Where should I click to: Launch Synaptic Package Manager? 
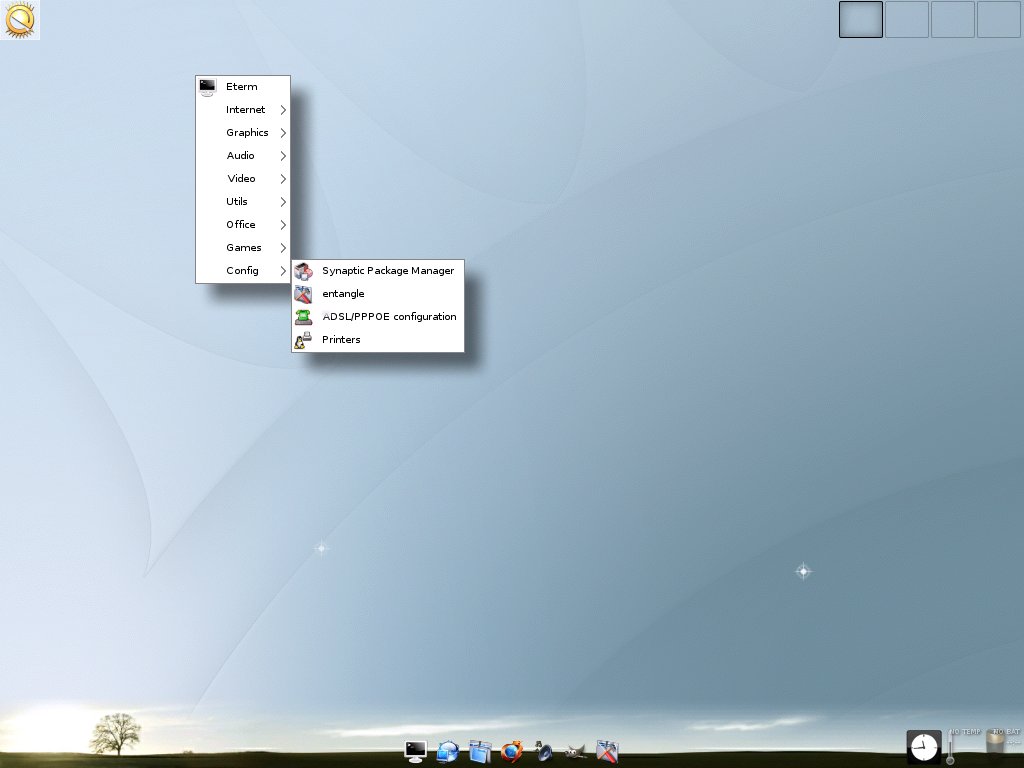point(377,270)
